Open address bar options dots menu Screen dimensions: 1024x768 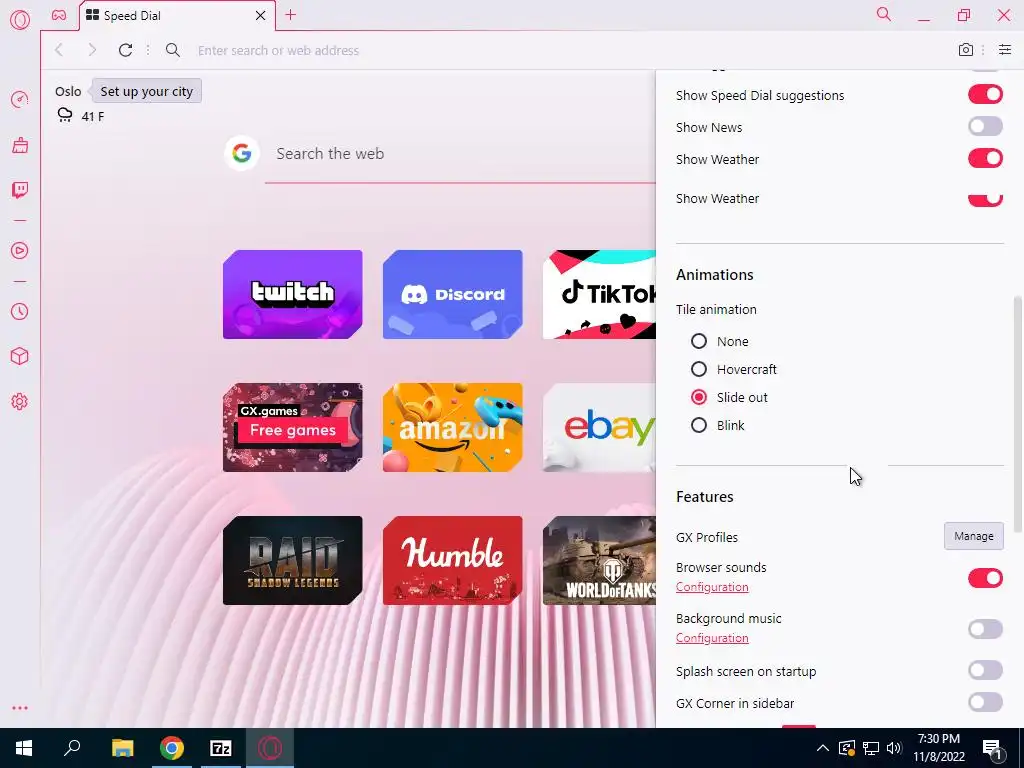[x=148, y=50]
